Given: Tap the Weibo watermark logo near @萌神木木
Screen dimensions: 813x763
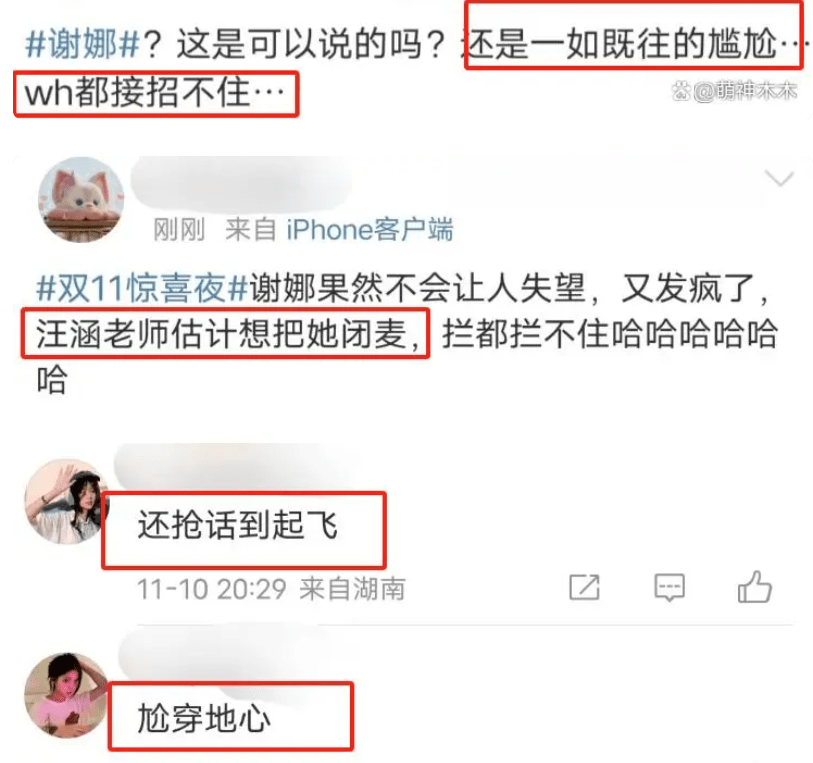Looking at the screenshot, I should coord(681,92).
